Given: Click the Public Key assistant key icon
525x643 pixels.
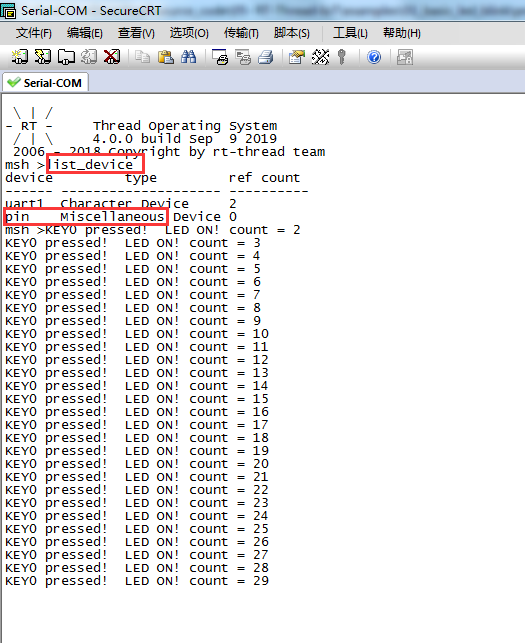Looking at the screenshot, I should click(x=341, y=57).
